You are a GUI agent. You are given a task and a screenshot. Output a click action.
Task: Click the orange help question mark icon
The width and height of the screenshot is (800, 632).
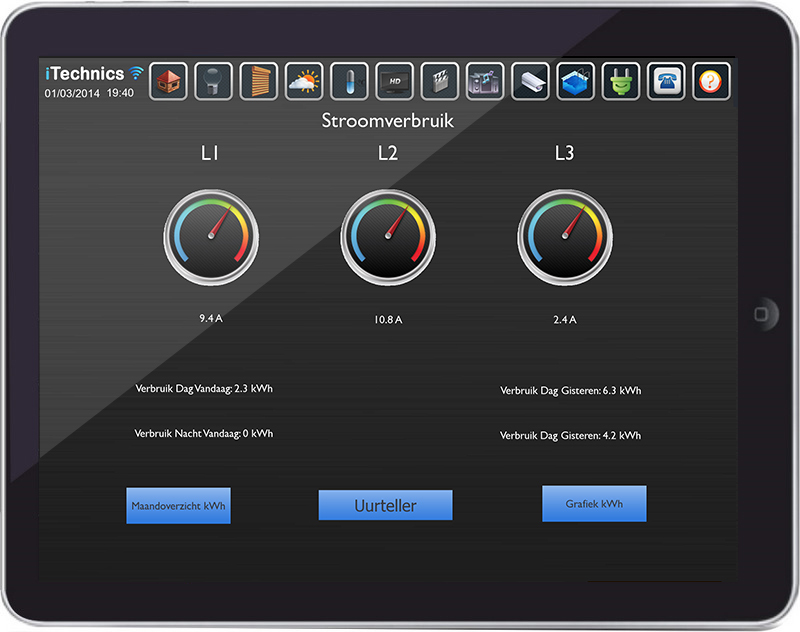click(x=711, y=81)
